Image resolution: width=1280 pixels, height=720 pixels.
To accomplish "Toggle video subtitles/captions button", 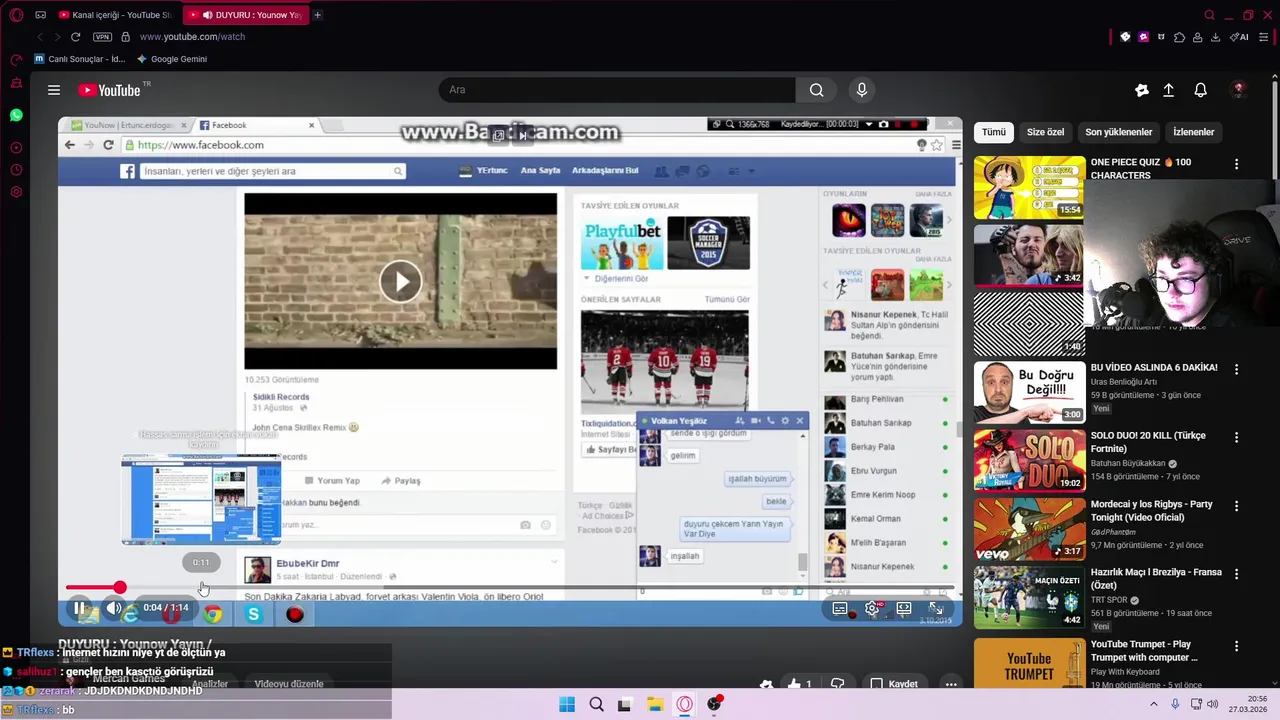I will 840,608.
